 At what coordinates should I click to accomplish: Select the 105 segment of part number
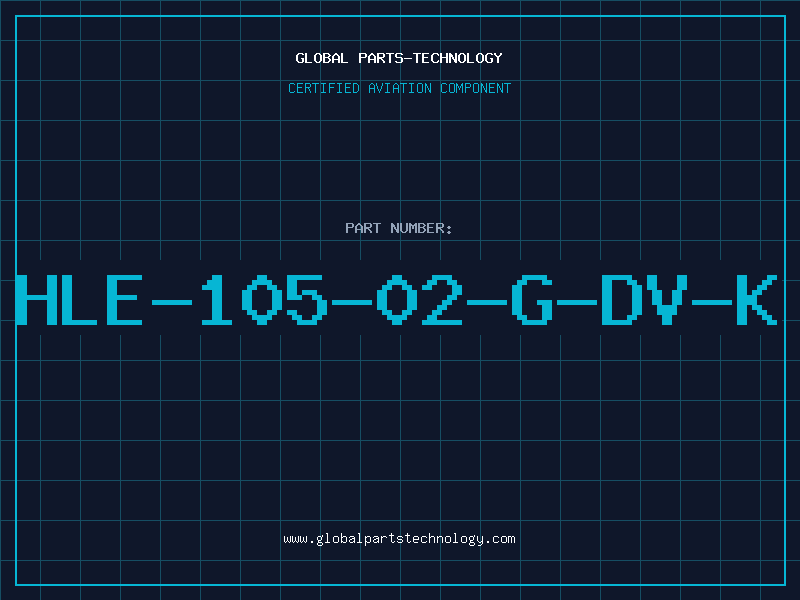pos(264,299)
